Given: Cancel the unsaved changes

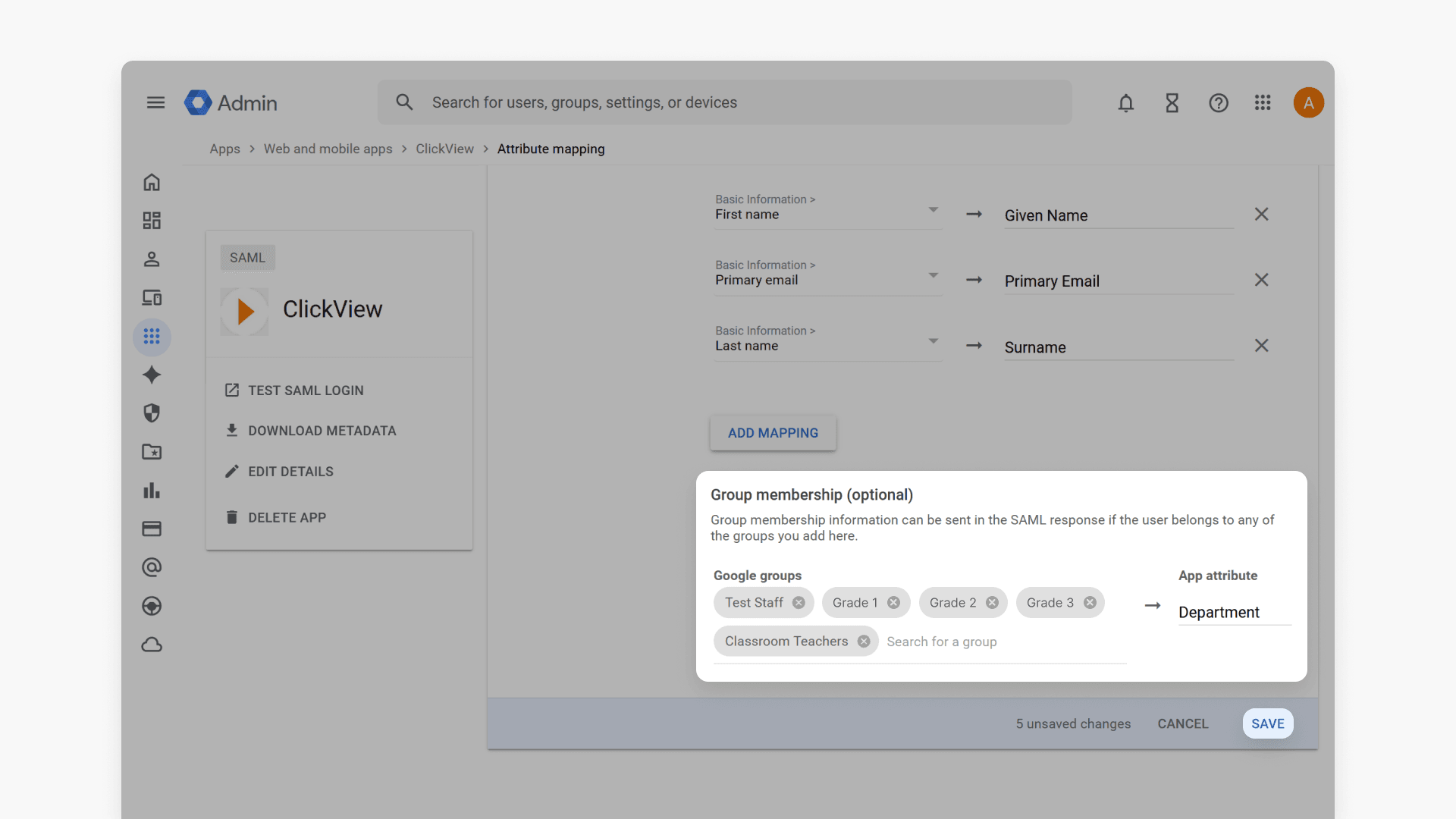Looking at the screenshot, I should click(1183, 723).
